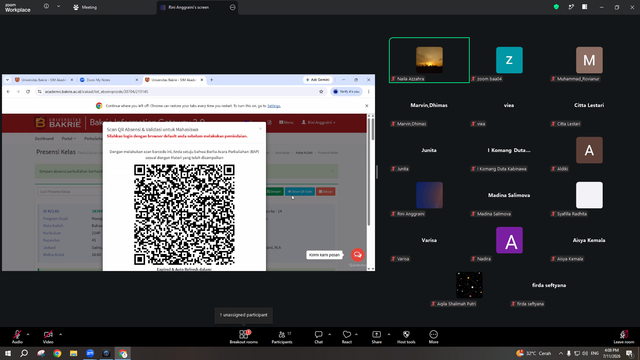Click the Share screen button
The image size is (640, 360).
(x=376, y=337)
